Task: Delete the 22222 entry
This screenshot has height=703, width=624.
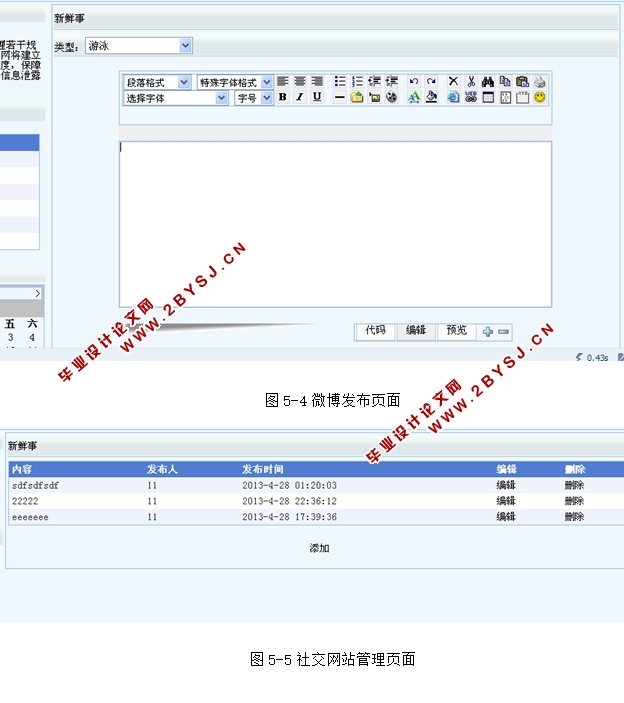Action: [574, 501]
